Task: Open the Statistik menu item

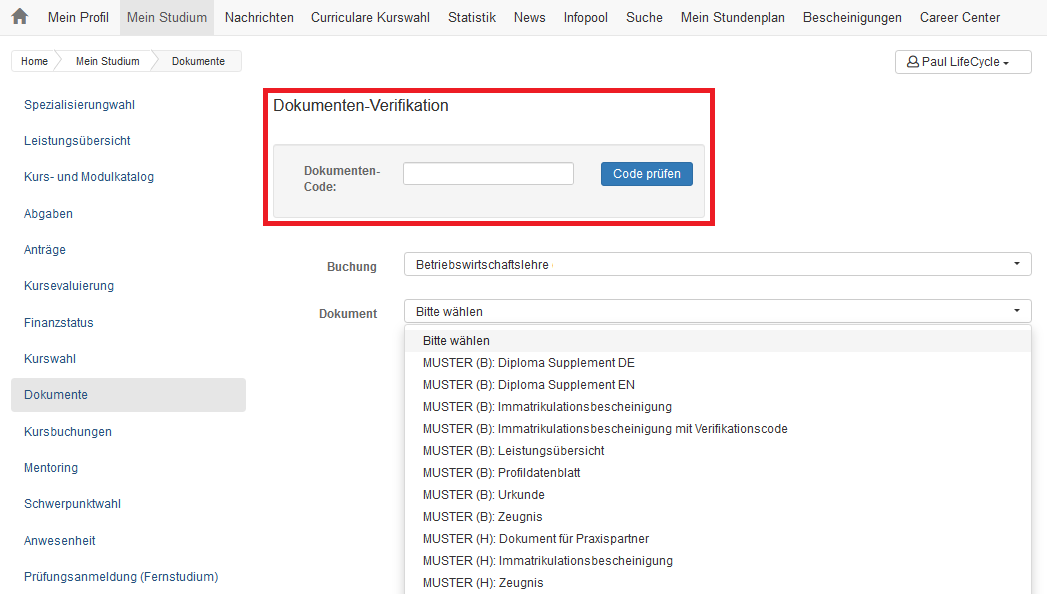Action: pyautogui.click(x=472, y=17)
